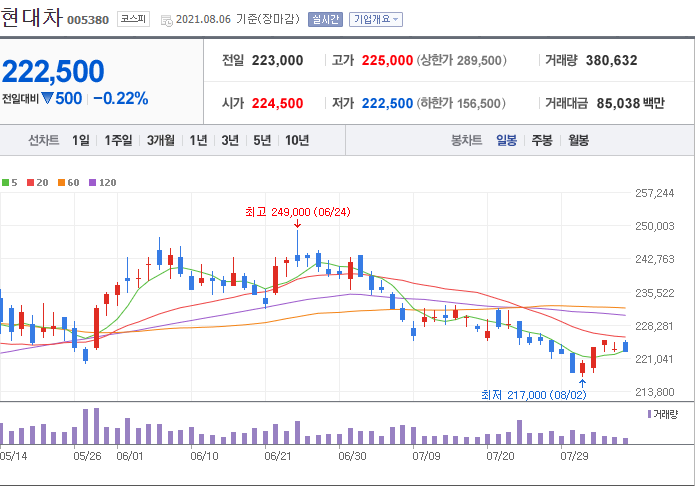Screen dimensions: 695x486
Task: Click the purple 120-day moving average swatch
Action: (93, 183)
